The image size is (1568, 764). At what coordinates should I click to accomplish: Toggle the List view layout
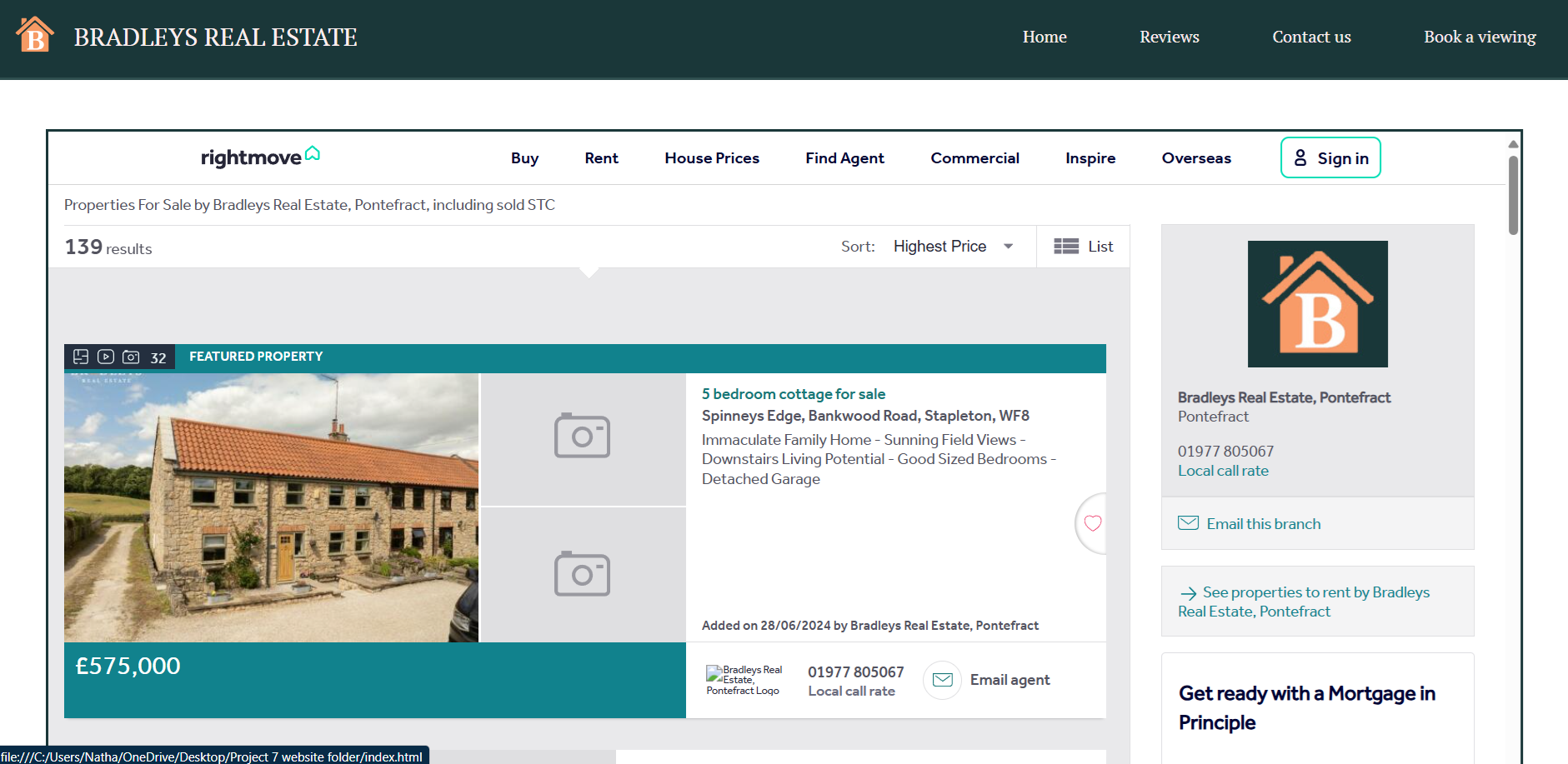pyautogui.click(x=1083, y=247)
